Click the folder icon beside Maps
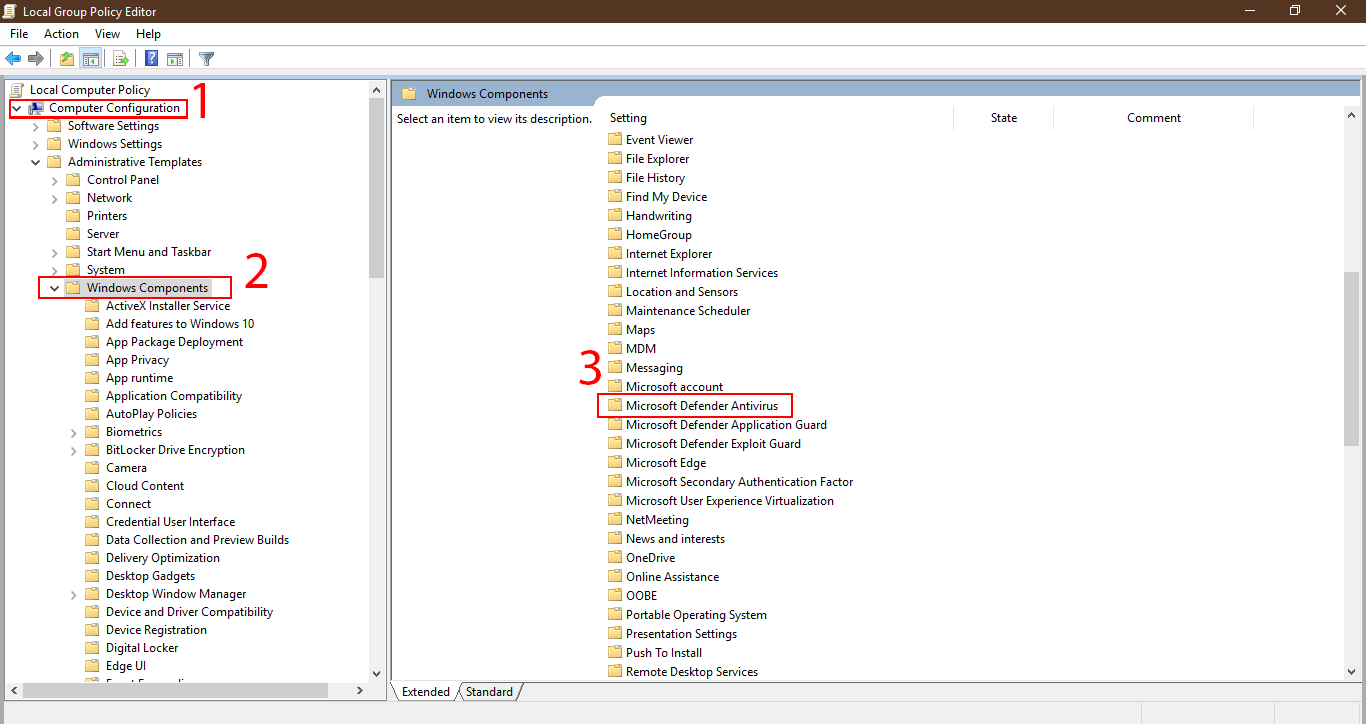This screenshot has height=724, width=1366. point(615,330)
